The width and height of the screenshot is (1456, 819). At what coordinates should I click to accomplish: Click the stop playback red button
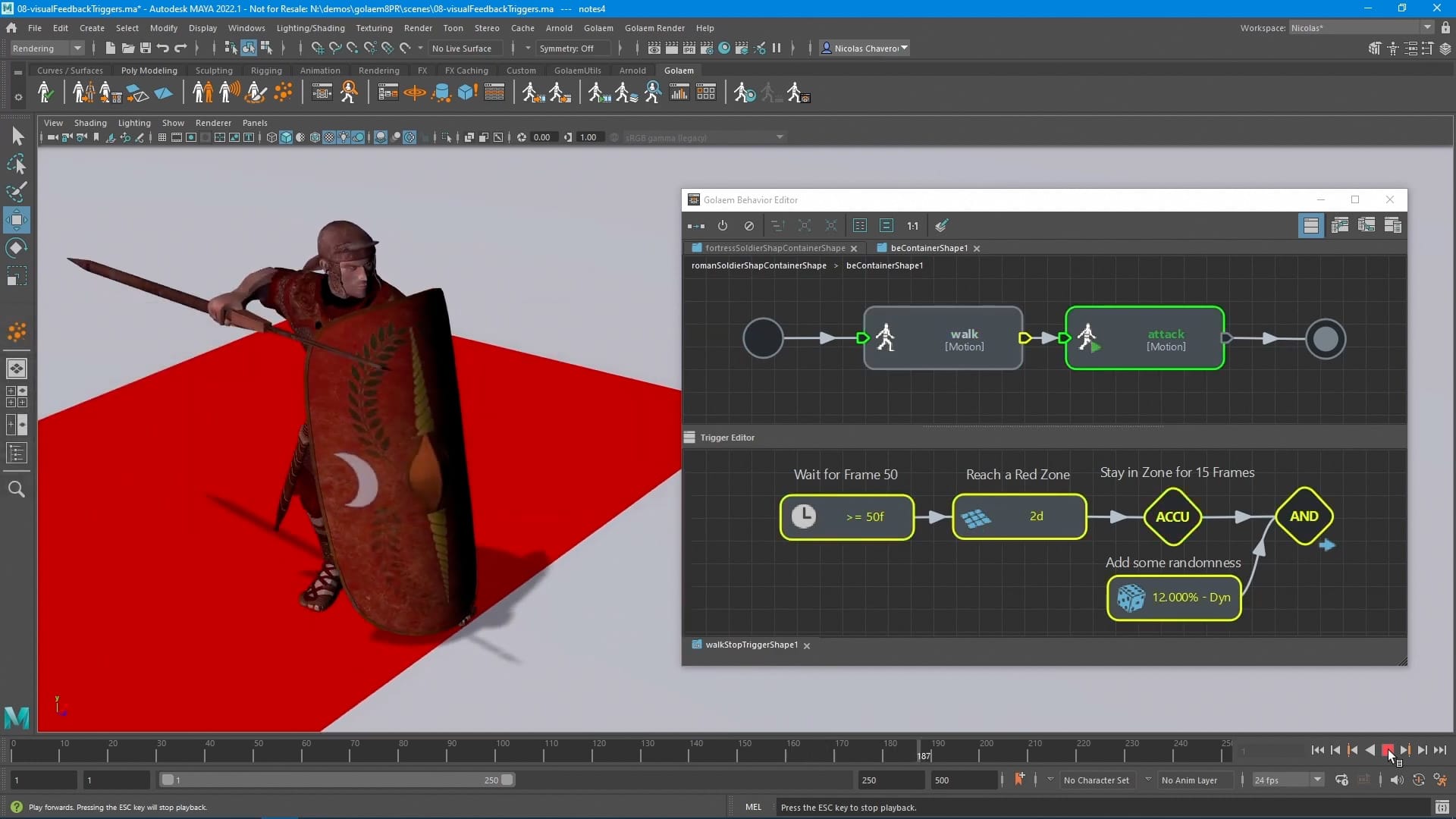1387,750
